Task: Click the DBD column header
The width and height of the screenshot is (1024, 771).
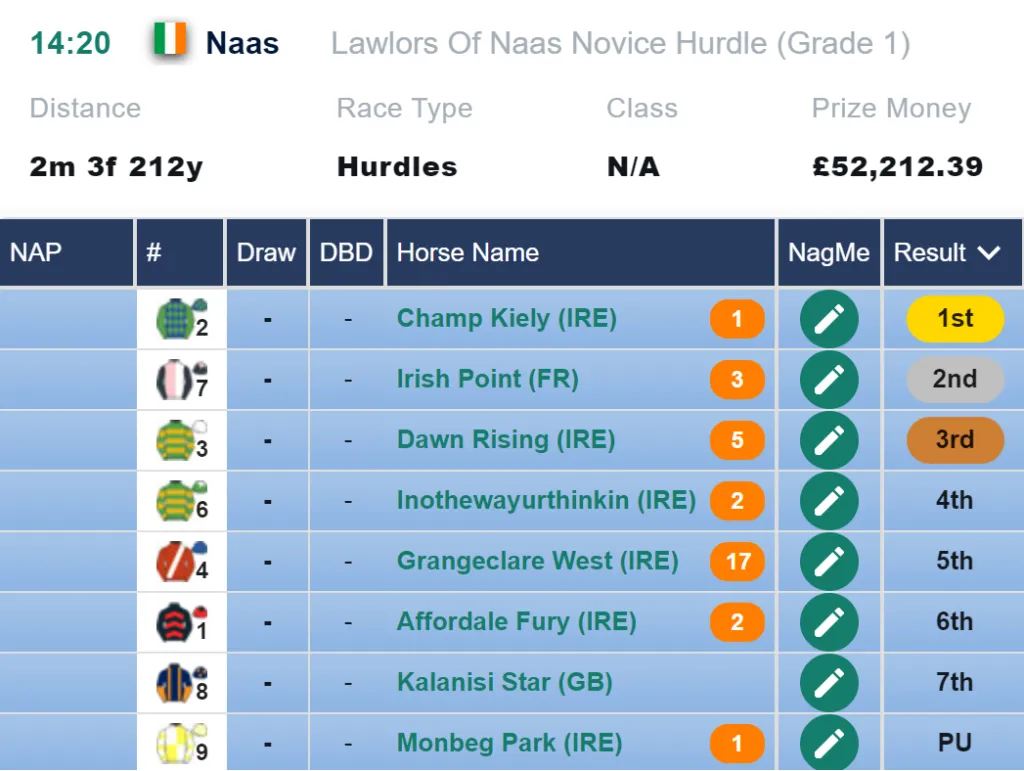Action: [346, 253]
